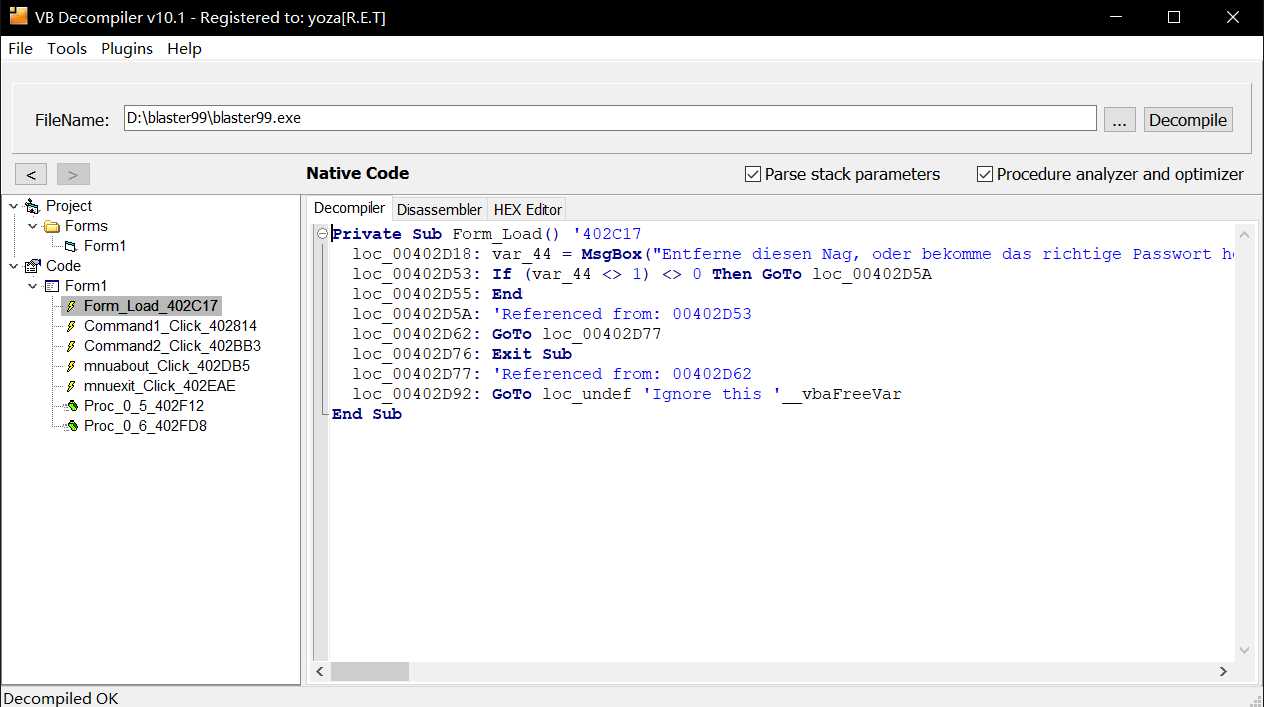
Task: Minimize the VB Decompiler window
Action: point(1118,17)
